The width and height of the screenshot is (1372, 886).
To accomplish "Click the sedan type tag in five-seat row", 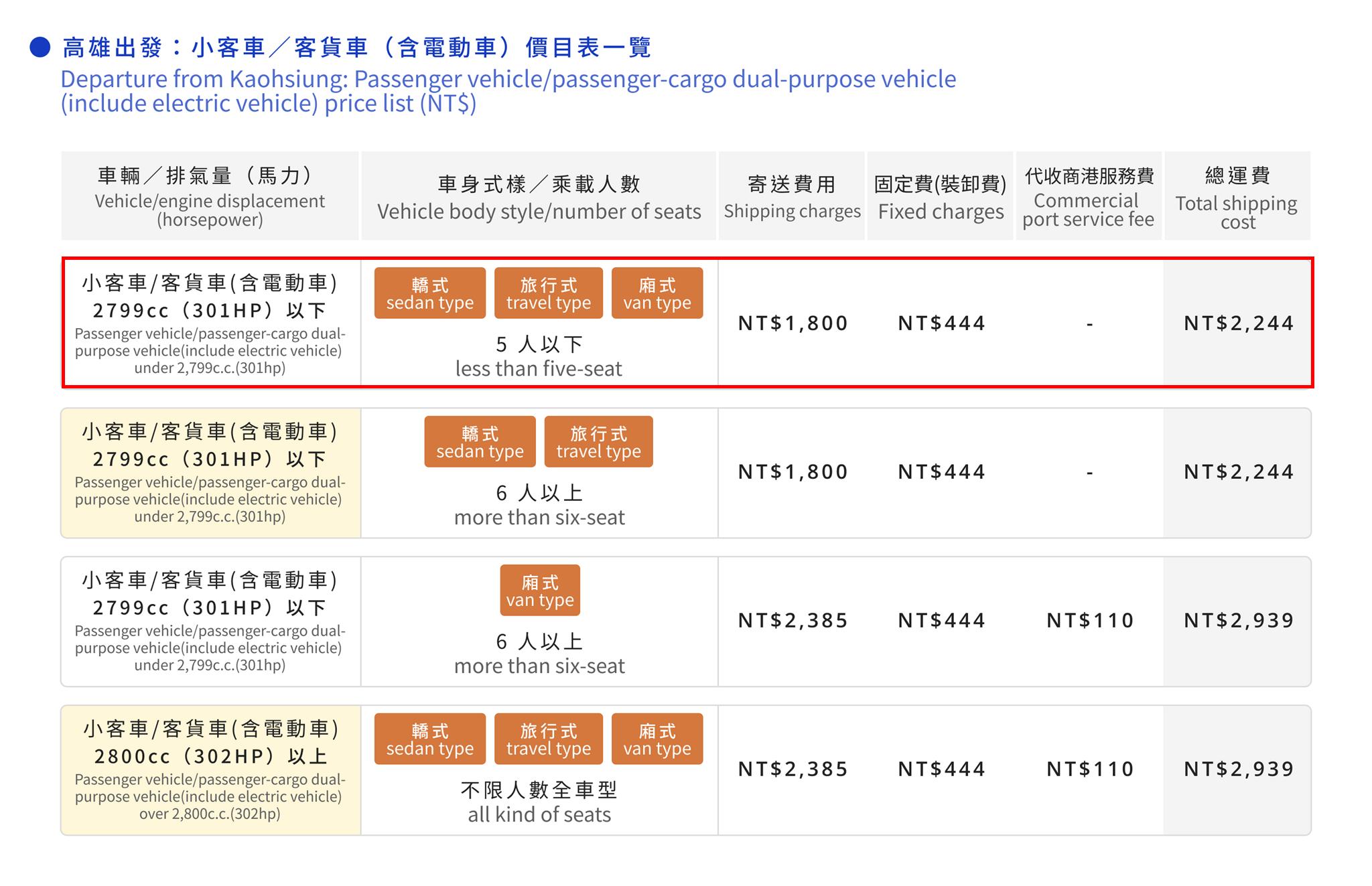I will click(429, 293).
